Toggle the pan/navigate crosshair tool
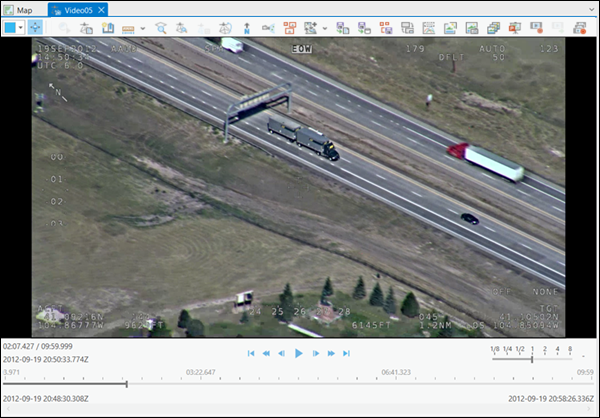 point(37,28)
